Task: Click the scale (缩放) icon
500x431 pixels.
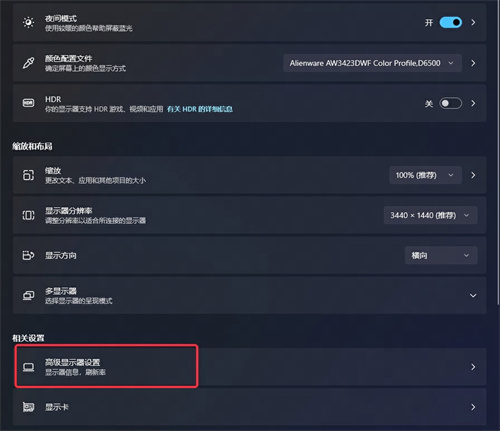Action: [28, 175]
